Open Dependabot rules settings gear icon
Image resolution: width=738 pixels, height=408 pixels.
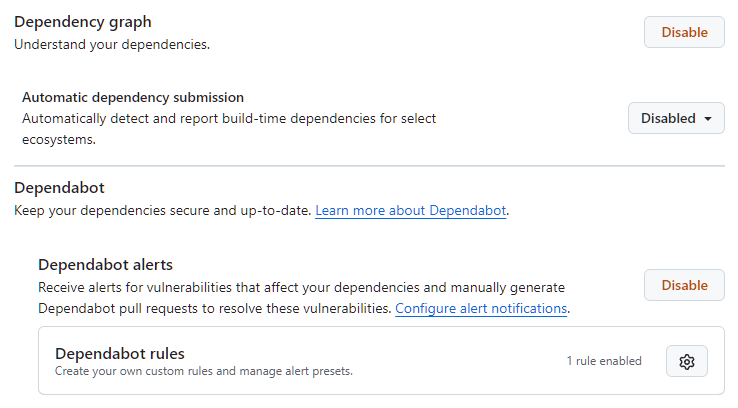pos(686,361)
